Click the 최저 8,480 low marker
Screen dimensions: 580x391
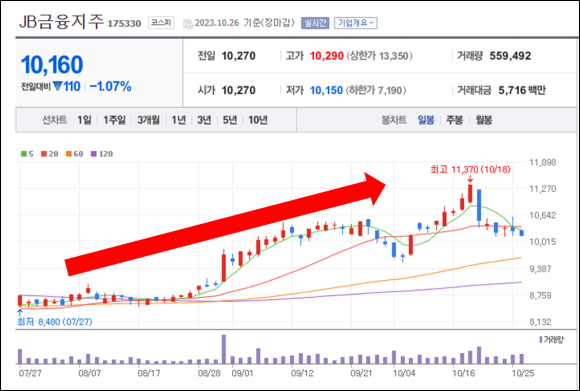pyautogui.click(x=55, y=321)
